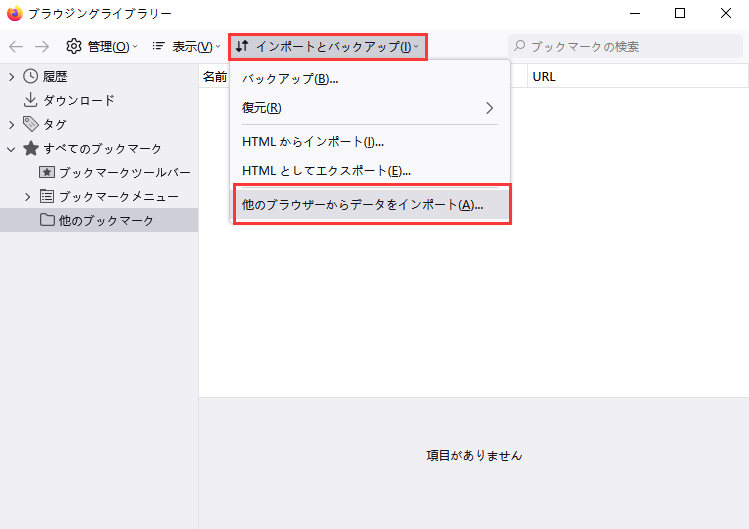Image resolution: width=749 pixels, height=529 pixels.
Task: Choose バックアップ from the menu
Action: pyautogui.click(x=290, y=79)
